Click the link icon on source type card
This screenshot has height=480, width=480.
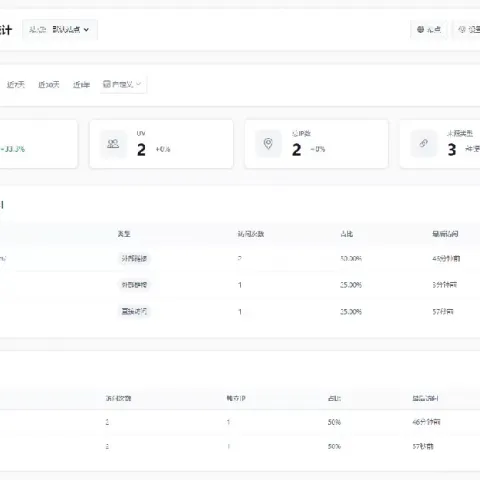click(x=423, y=144)
